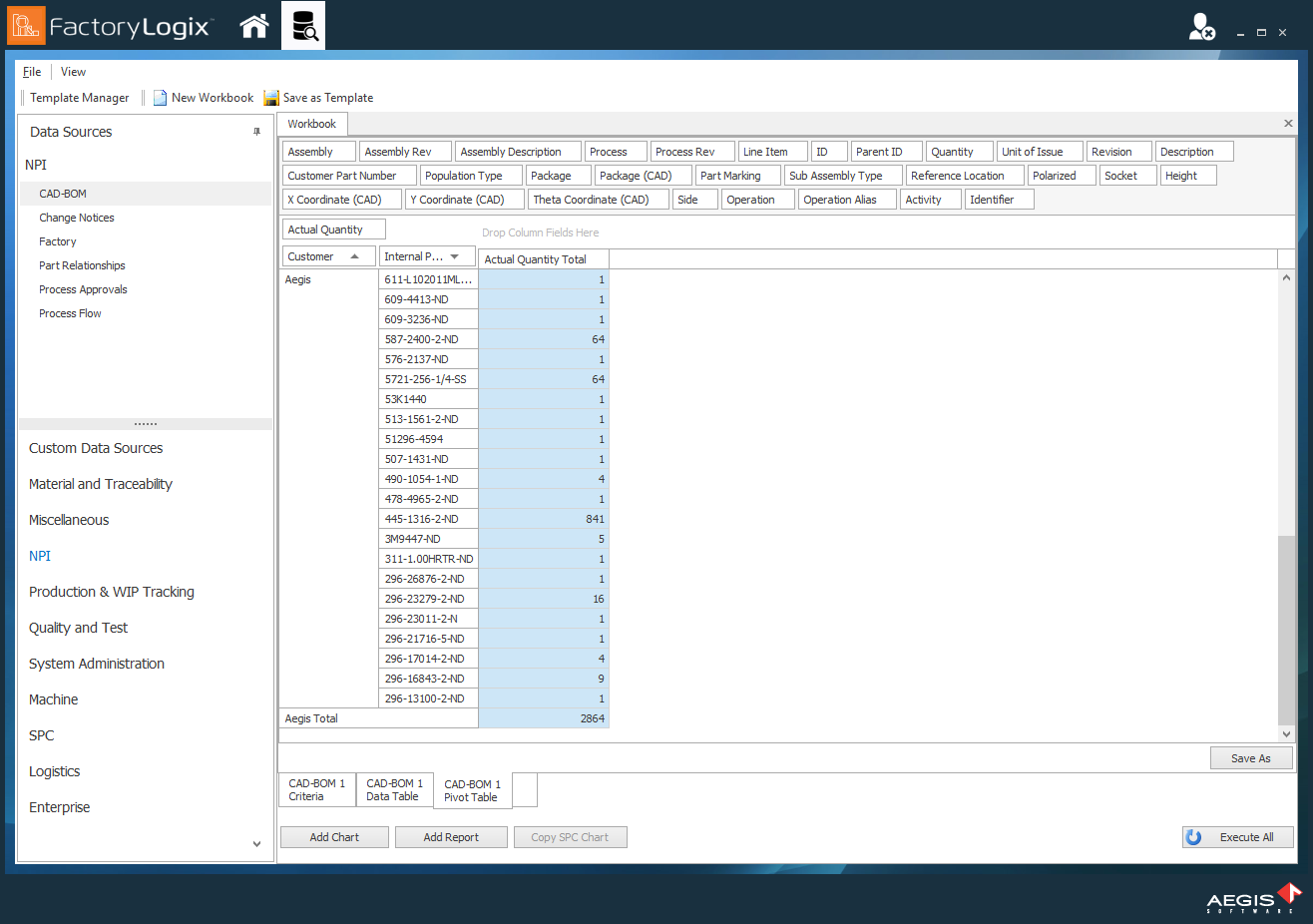Click the Add Report button

pos(451,836)
